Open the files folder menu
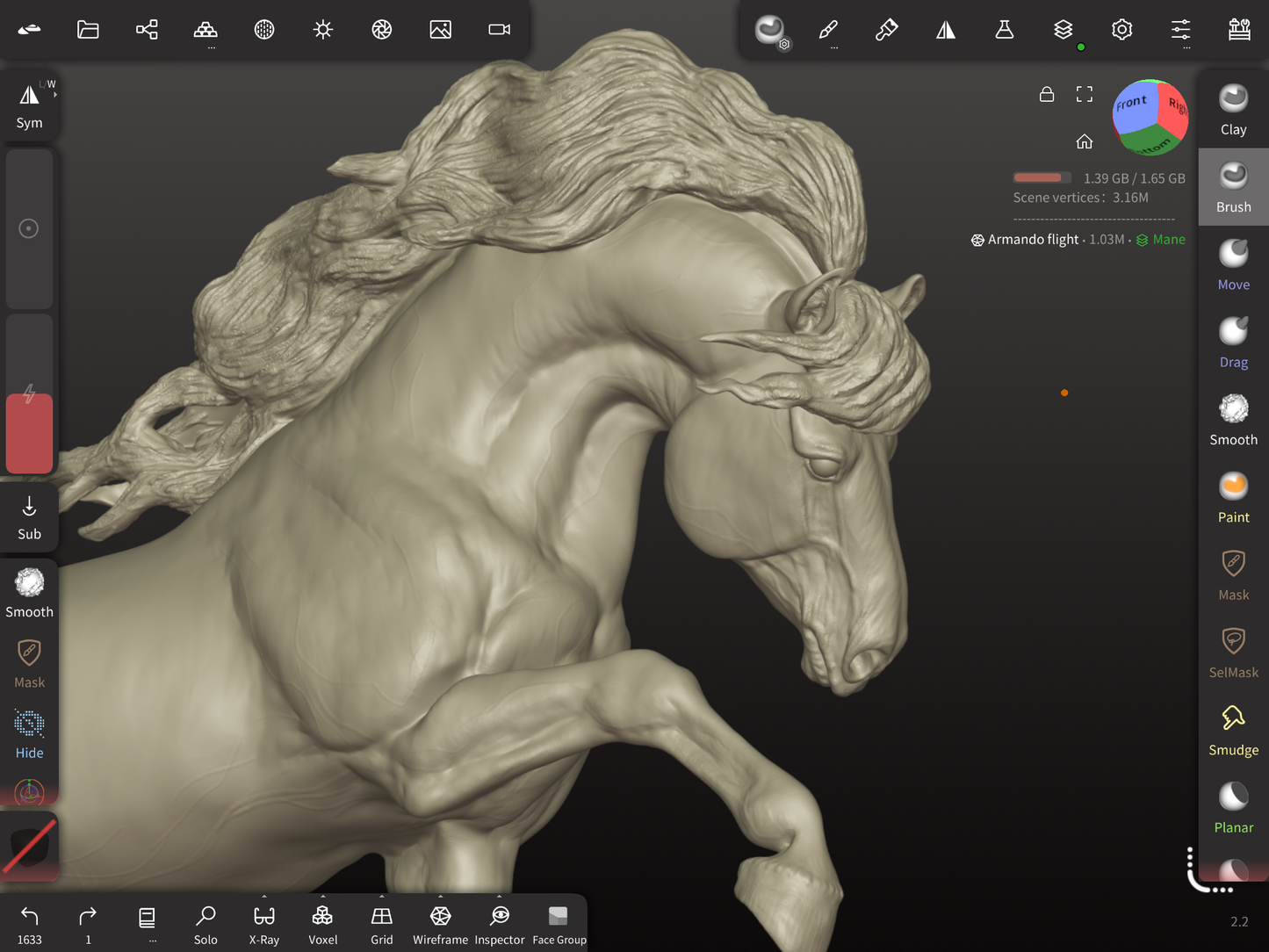Image resolution: width=1269 pixels, height=952 pixels. coord(88,30)
